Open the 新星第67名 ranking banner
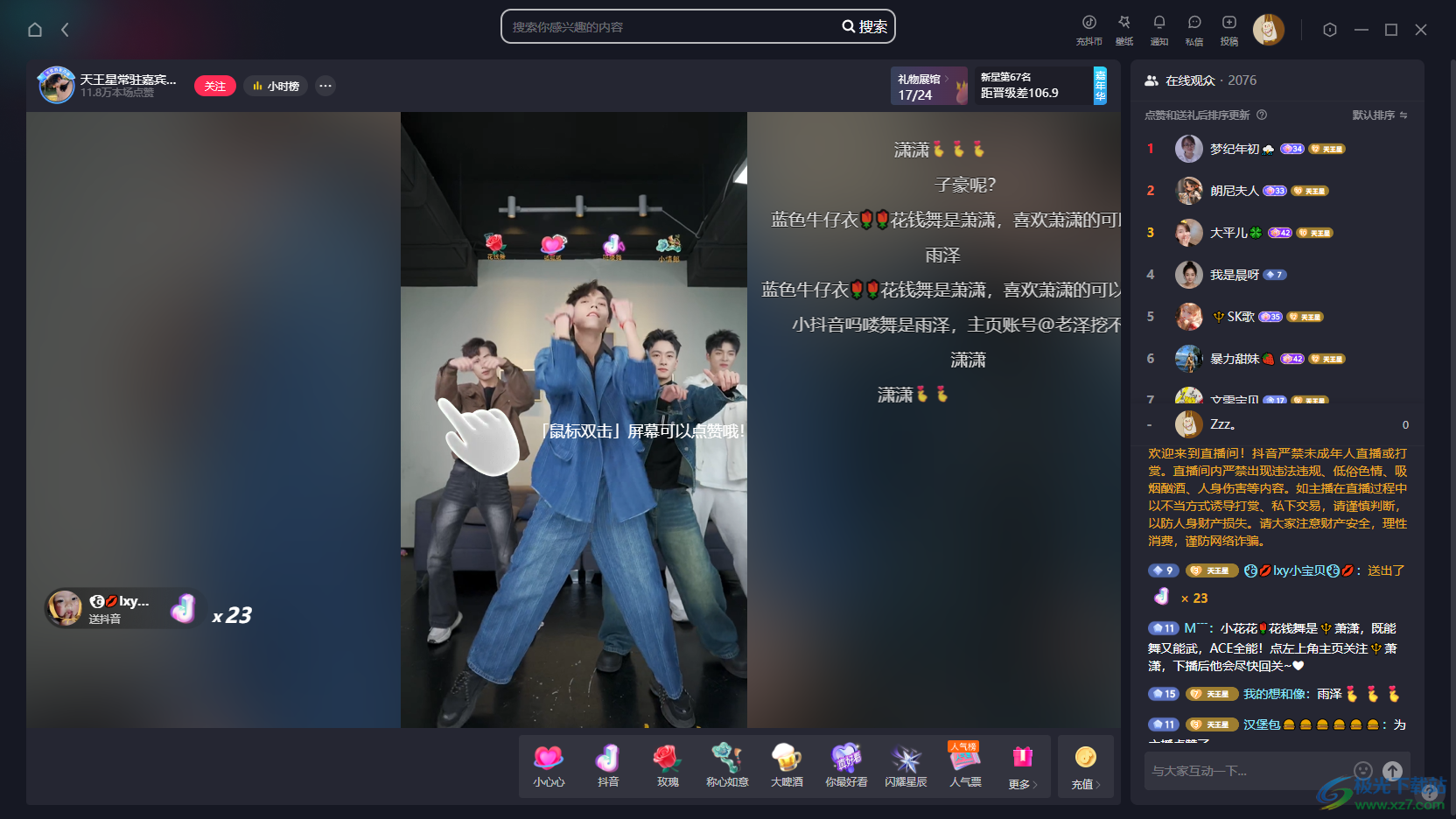 click(1032, 86)
